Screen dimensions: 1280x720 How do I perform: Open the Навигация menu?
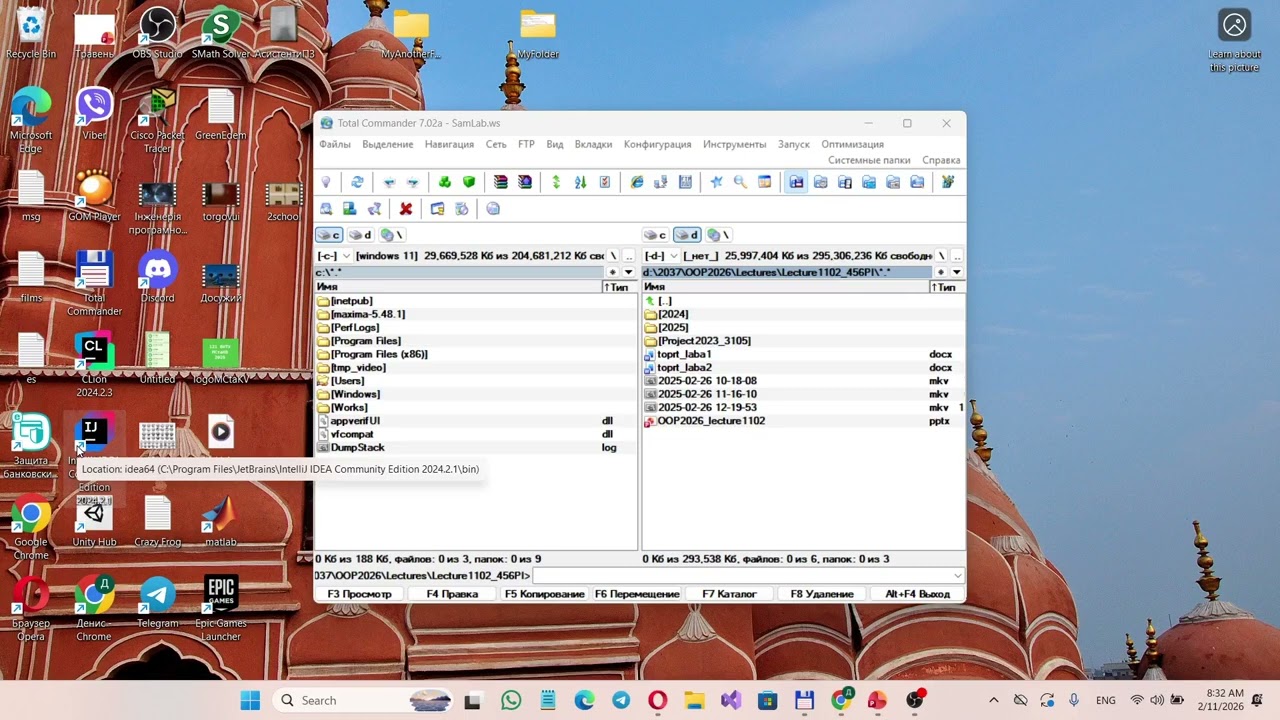(449, 144)
